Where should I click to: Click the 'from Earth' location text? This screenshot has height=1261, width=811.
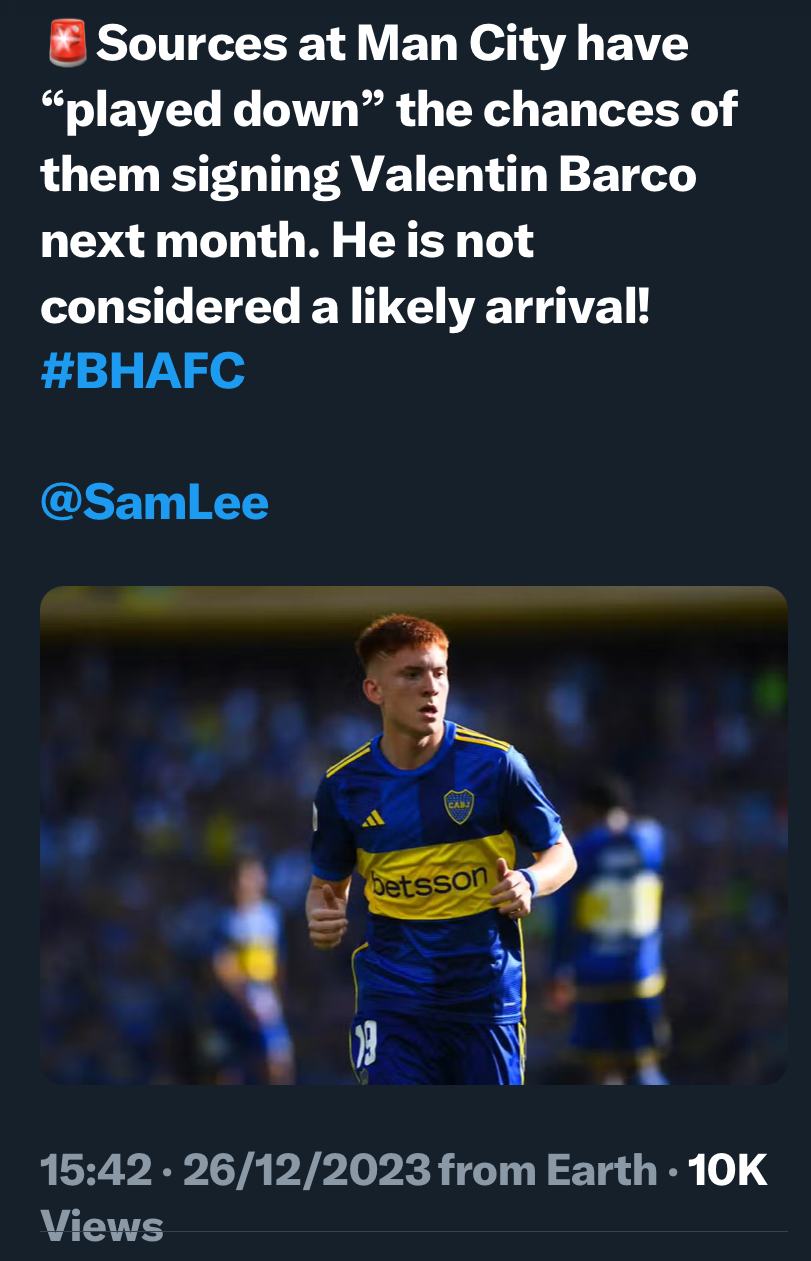click(x=548, y=1170)
